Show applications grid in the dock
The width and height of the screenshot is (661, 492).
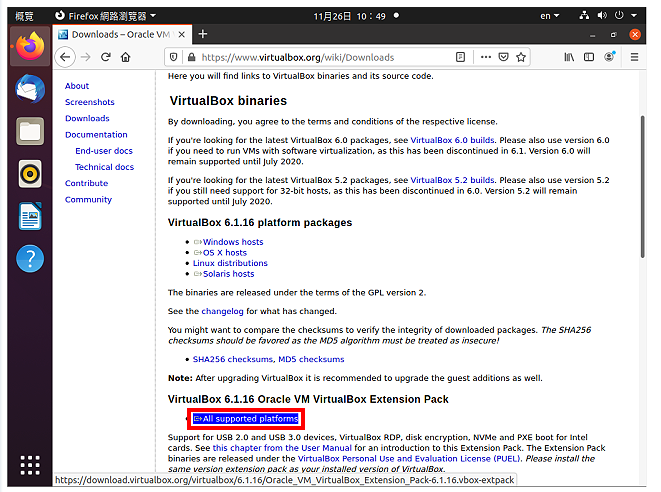pos(30,465)
